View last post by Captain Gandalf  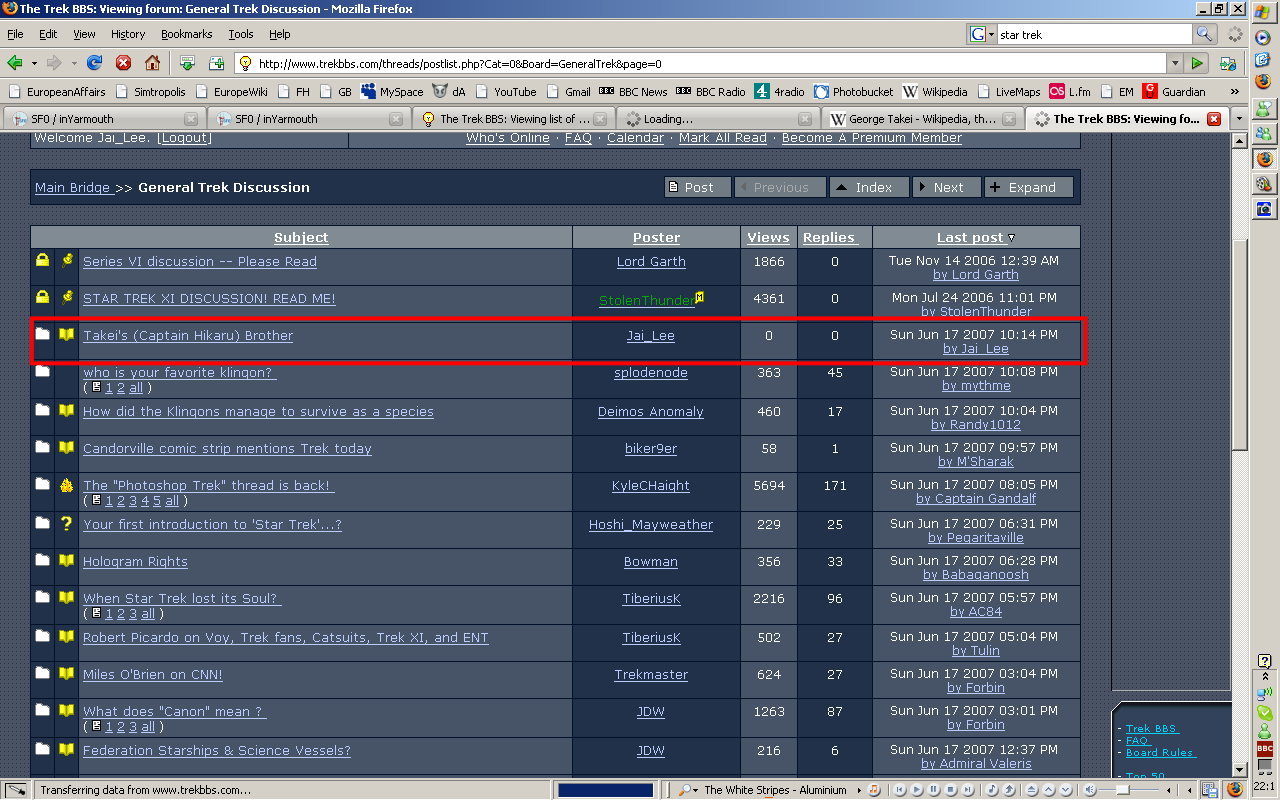coord(976,499)
